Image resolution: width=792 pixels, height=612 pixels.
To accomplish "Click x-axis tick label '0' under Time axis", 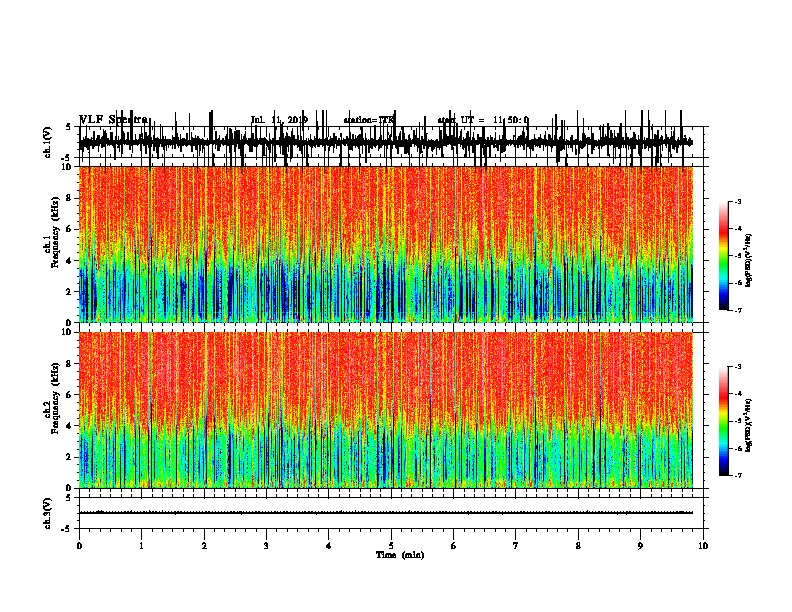I will [79, 545].
